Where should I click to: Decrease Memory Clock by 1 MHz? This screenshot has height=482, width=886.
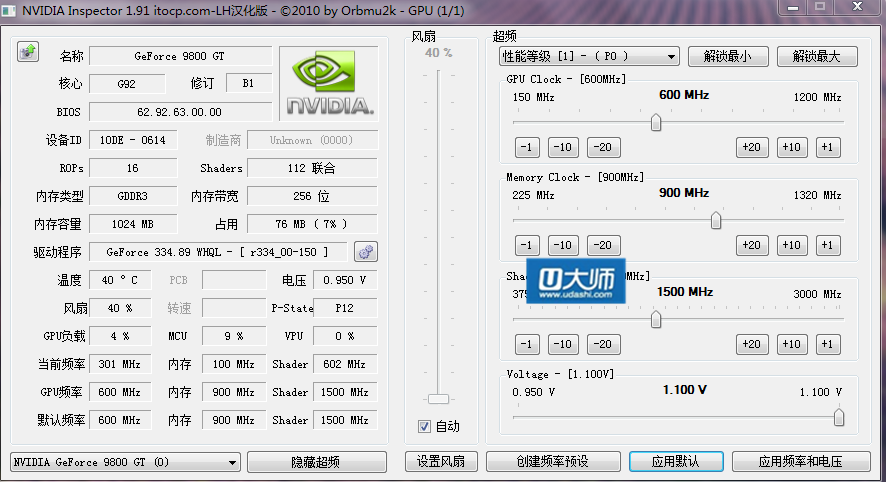tap(527, 245)
